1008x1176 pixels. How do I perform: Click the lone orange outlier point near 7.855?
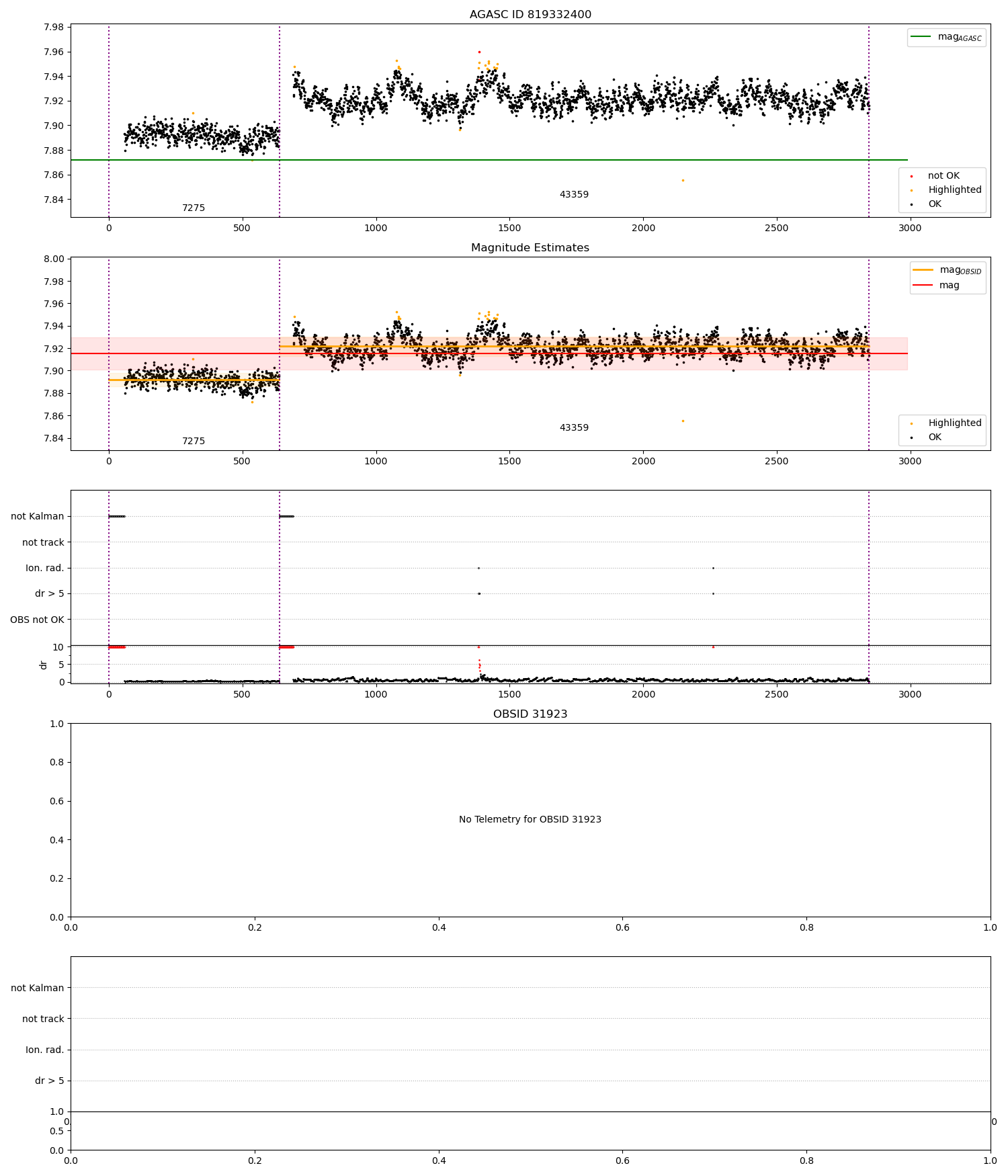coord(683,180)
